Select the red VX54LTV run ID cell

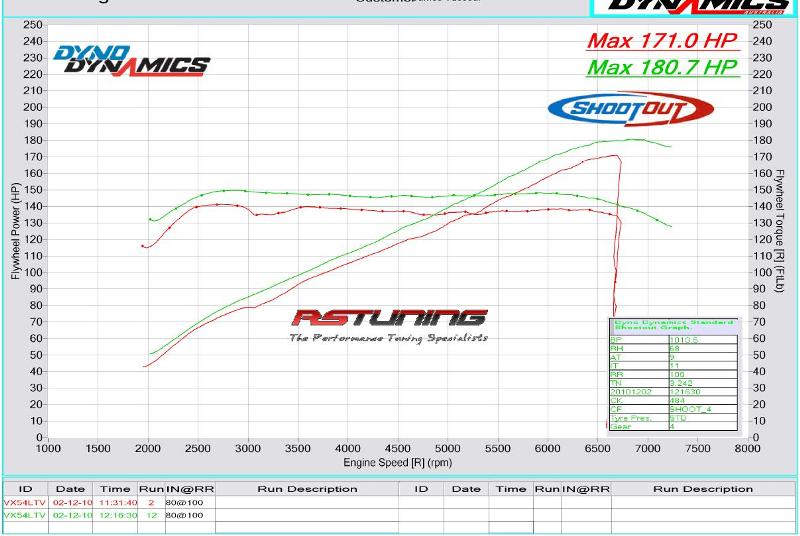pos(25,502)
